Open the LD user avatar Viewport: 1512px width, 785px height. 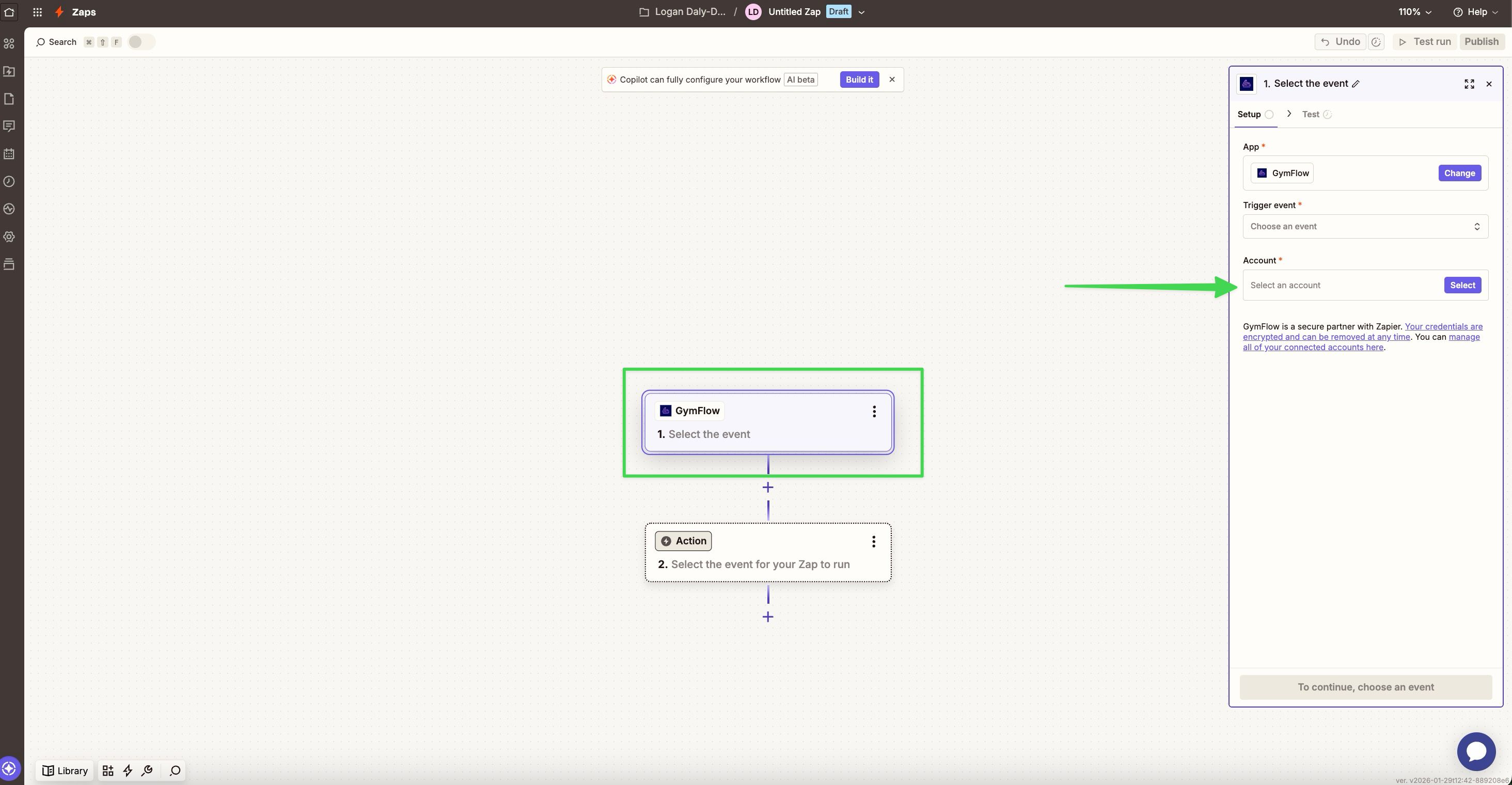[753, 12]
